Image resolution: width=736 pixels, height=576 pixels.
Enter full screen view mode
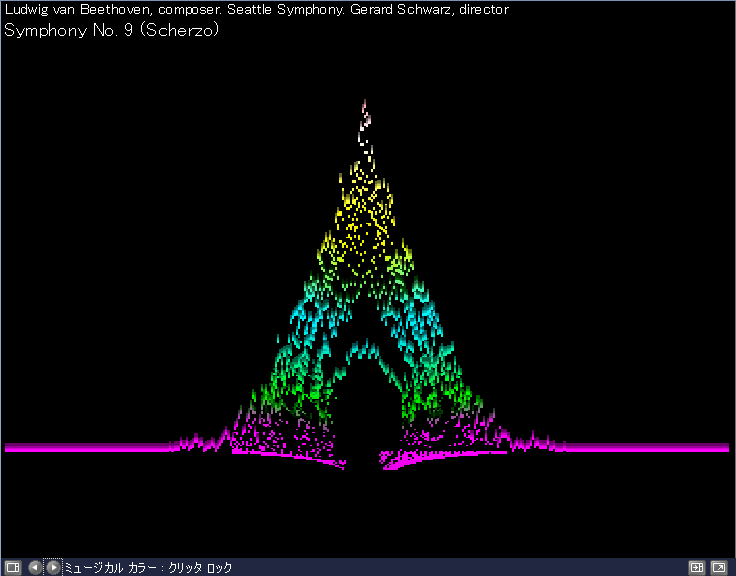pos(718,567)
